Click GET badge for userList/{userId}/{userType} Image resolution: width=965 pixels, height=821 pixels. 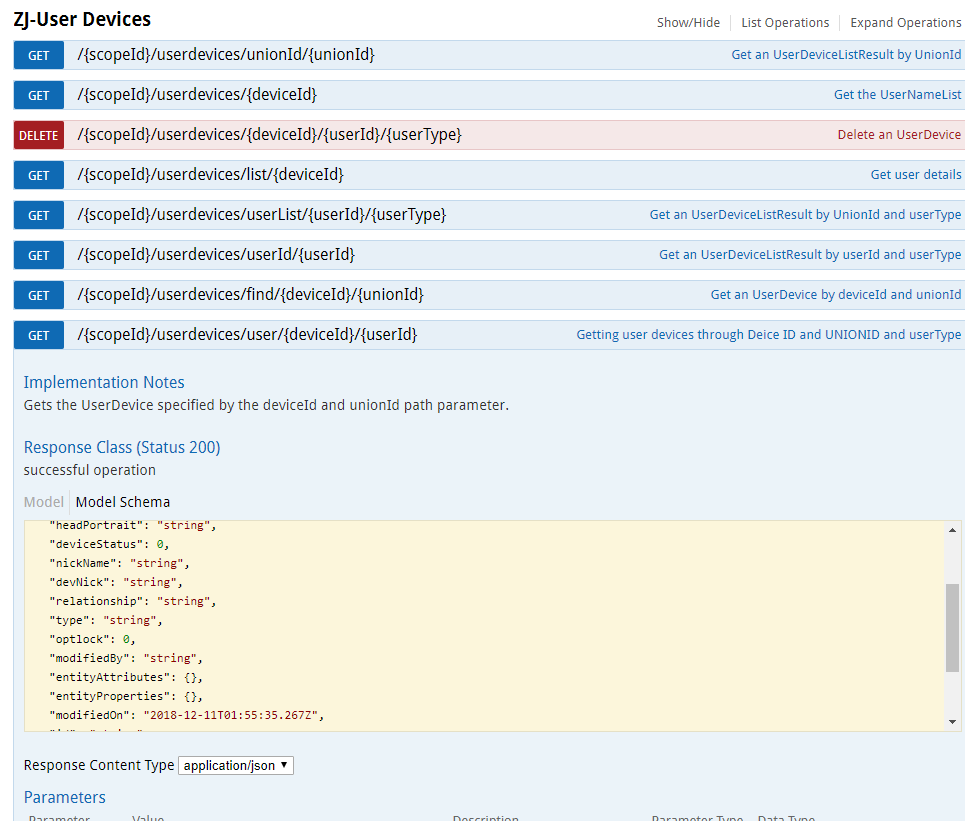(39, 215)
